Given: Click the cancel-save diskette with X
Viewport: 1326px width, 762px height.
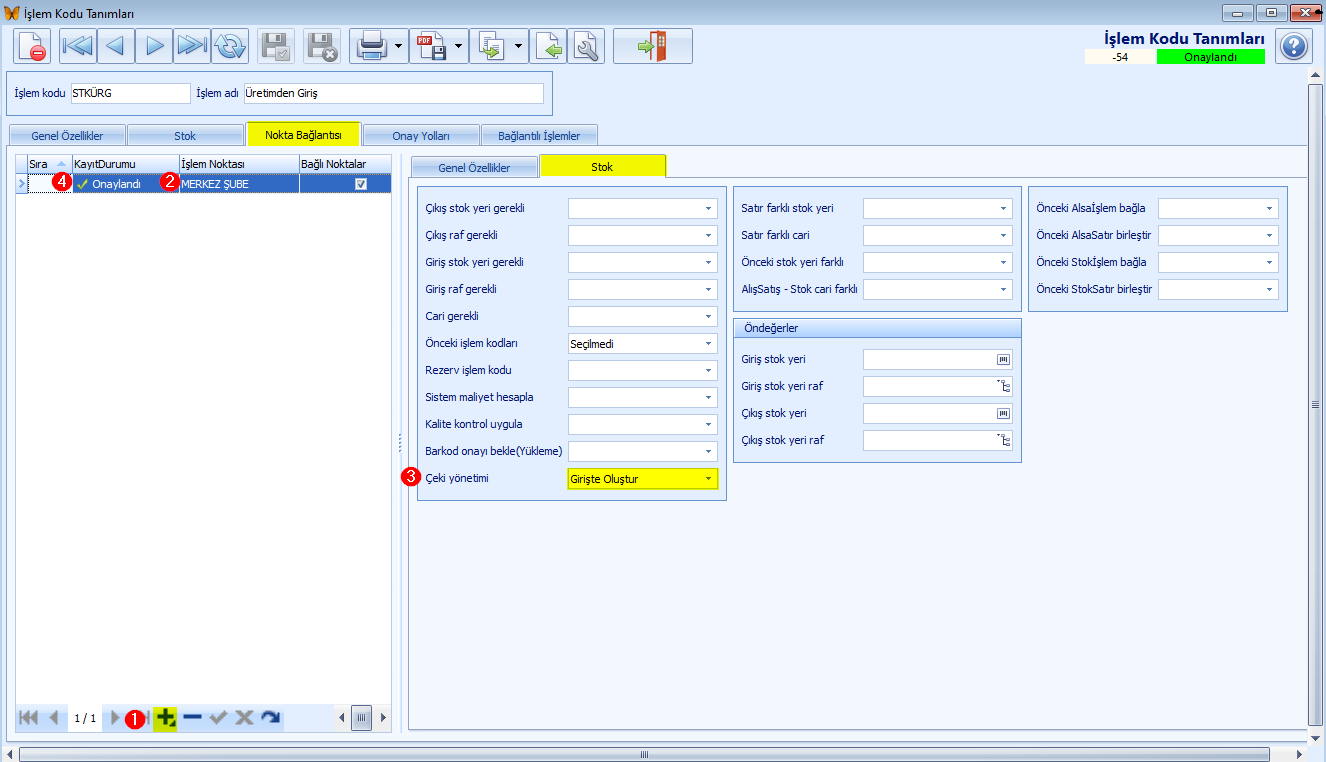Looking at the screenshot, I should (x=322, y=46).
